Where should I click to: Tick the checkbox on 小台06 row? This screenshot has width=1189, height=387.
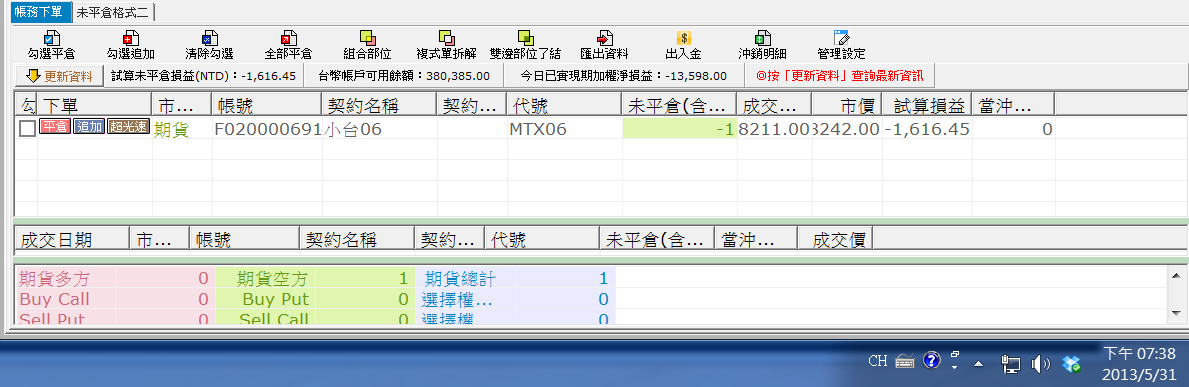click(27, 129)
